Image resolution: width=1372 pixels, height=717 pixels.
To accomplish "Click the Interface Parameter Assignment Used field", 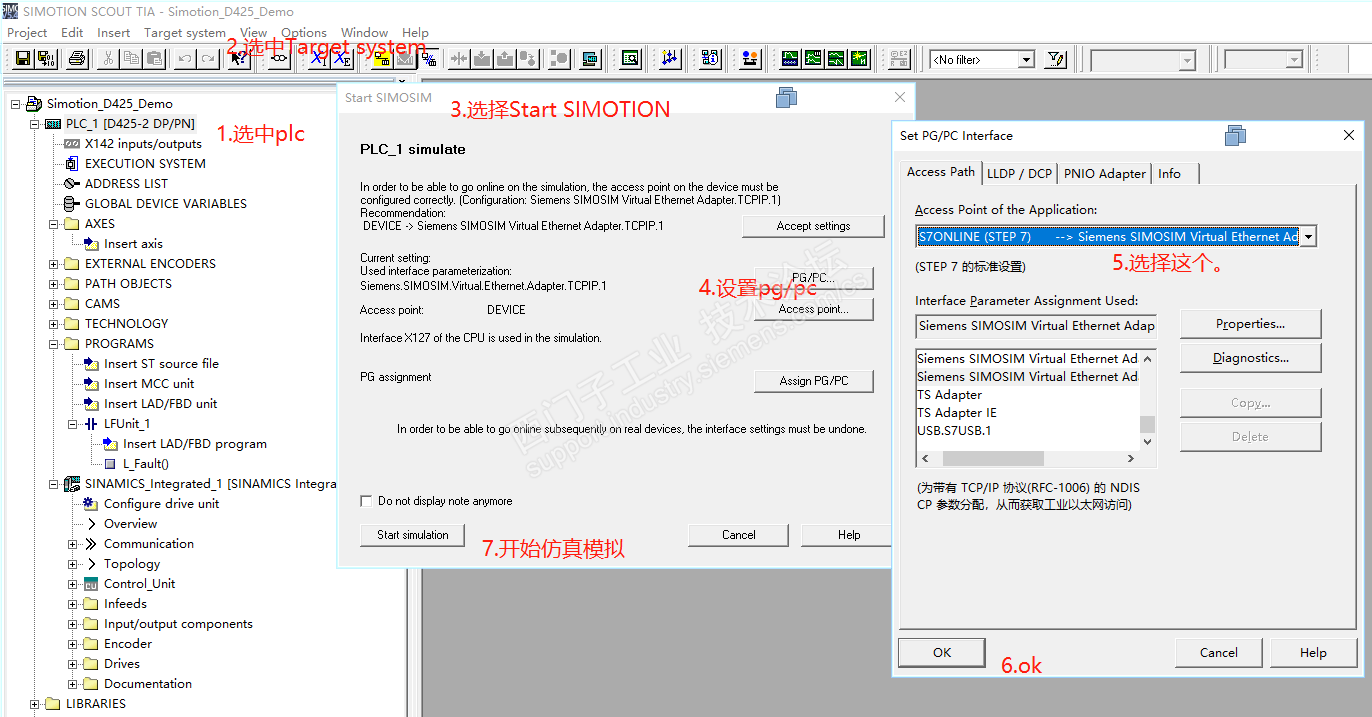I will (x=1035, y=326).
